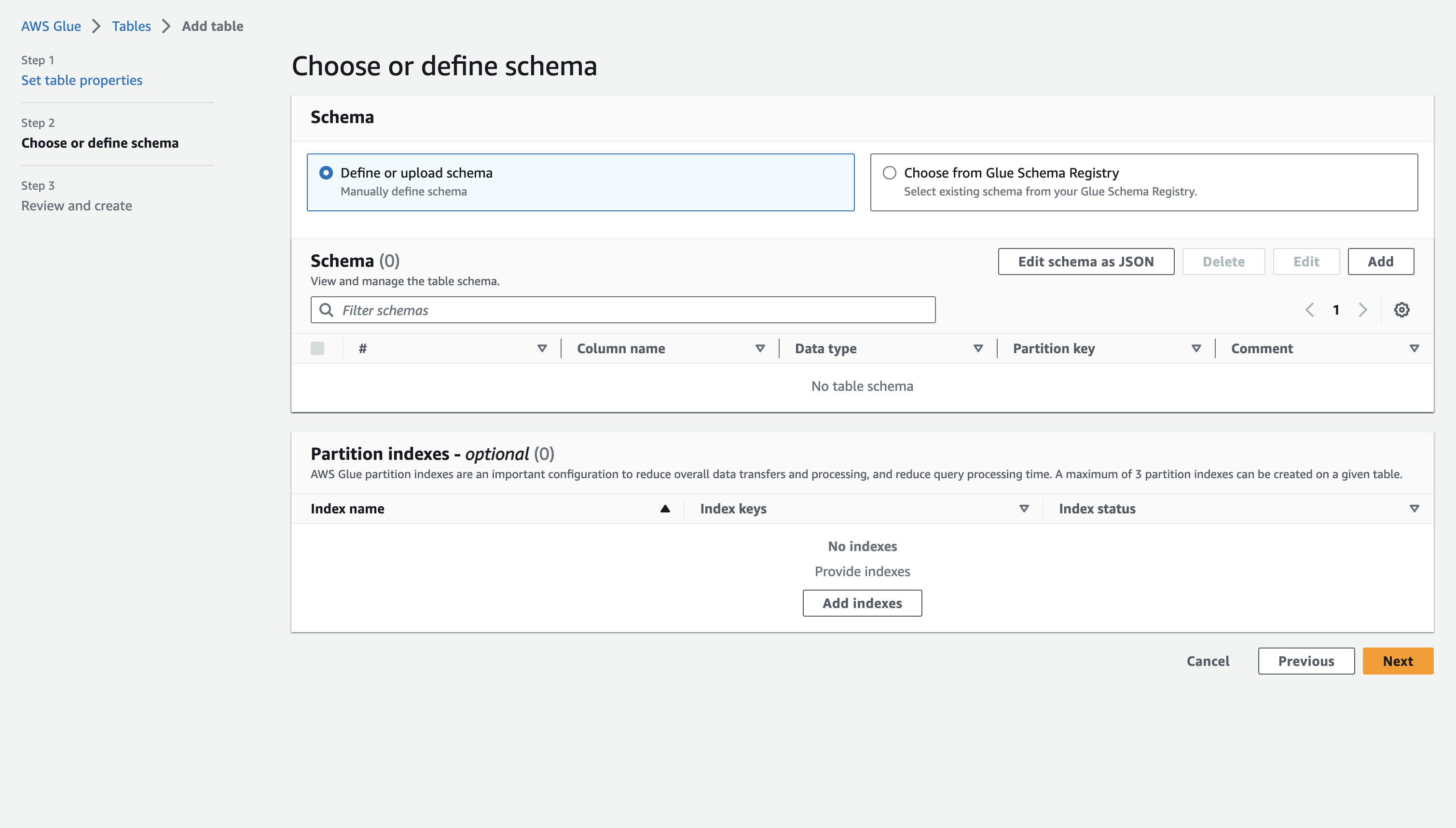Sort by Data type header arrow
Screen dimensions: 1456x828
pyautogui.click(x=978, y=348)
